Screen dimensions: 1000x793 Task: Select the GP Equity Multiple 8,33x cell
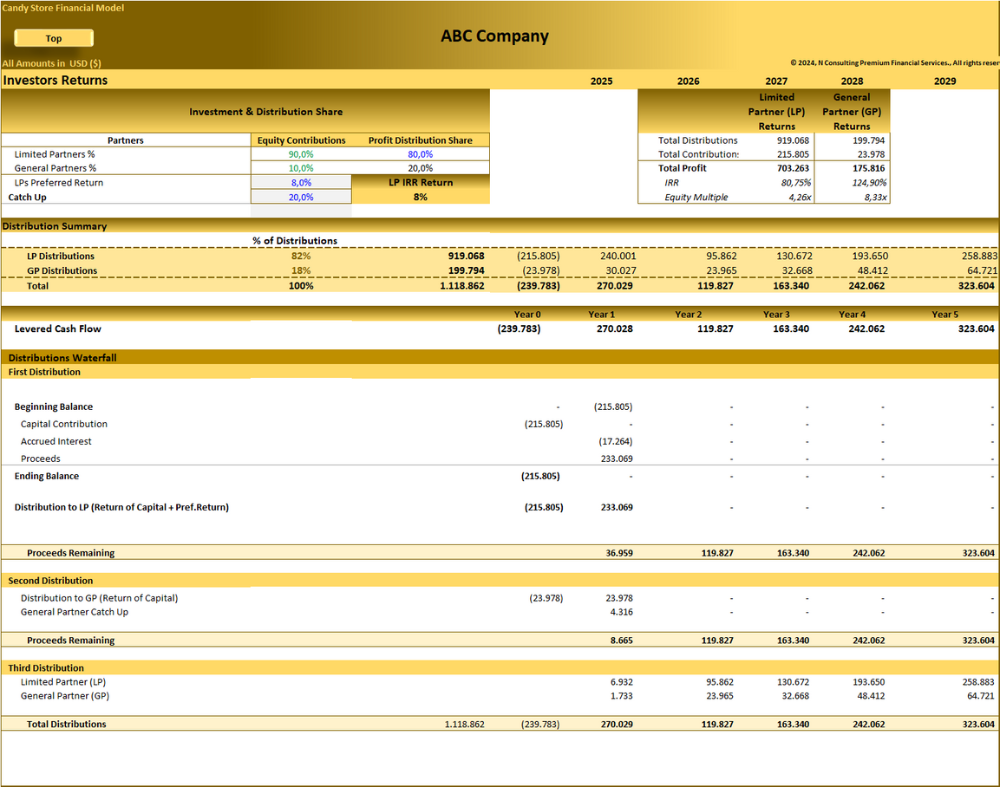click(875, 197)
